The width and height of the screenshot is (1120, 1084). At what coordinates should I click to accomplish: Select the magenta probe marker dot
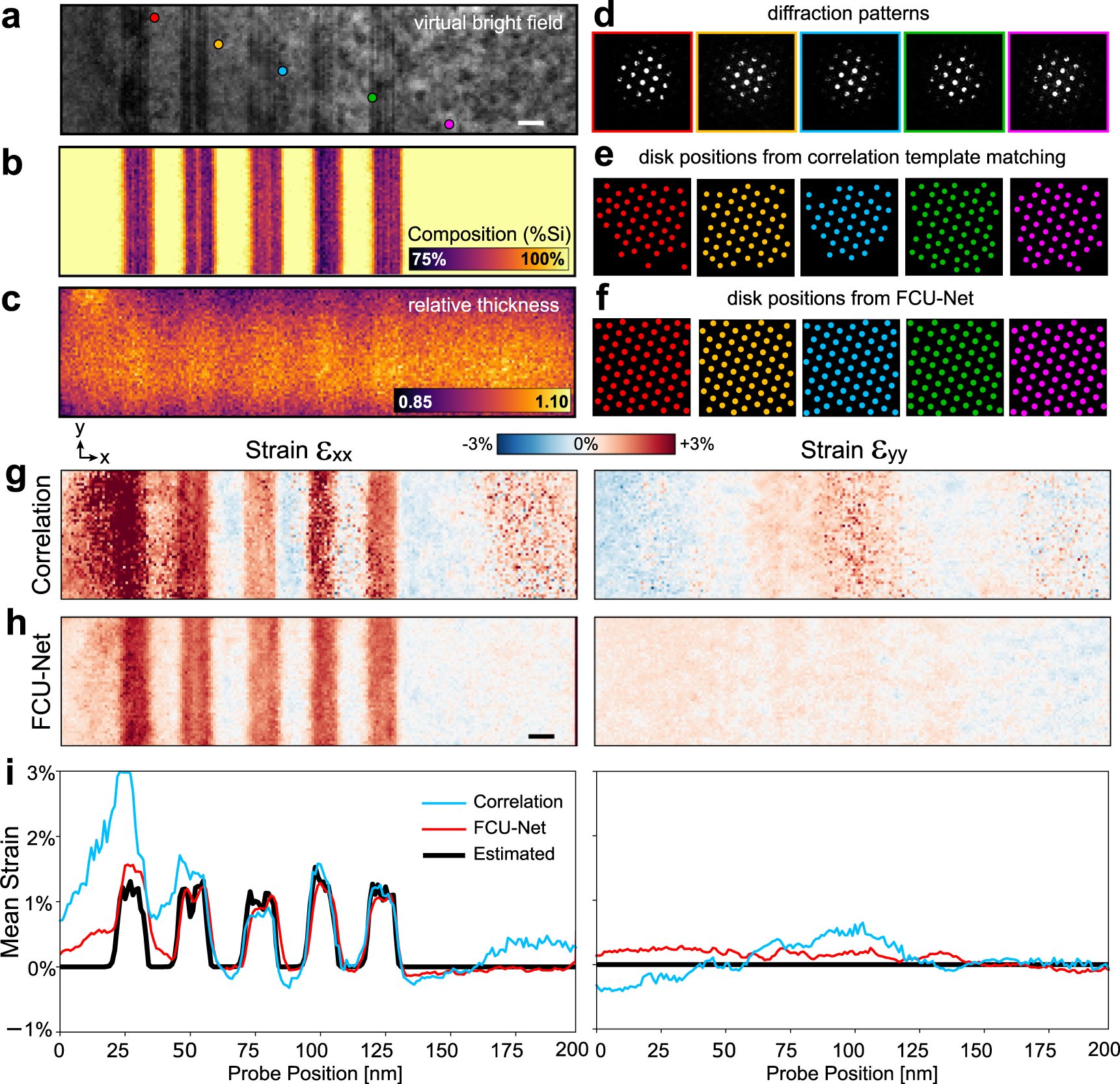click(x=448, y=122)
